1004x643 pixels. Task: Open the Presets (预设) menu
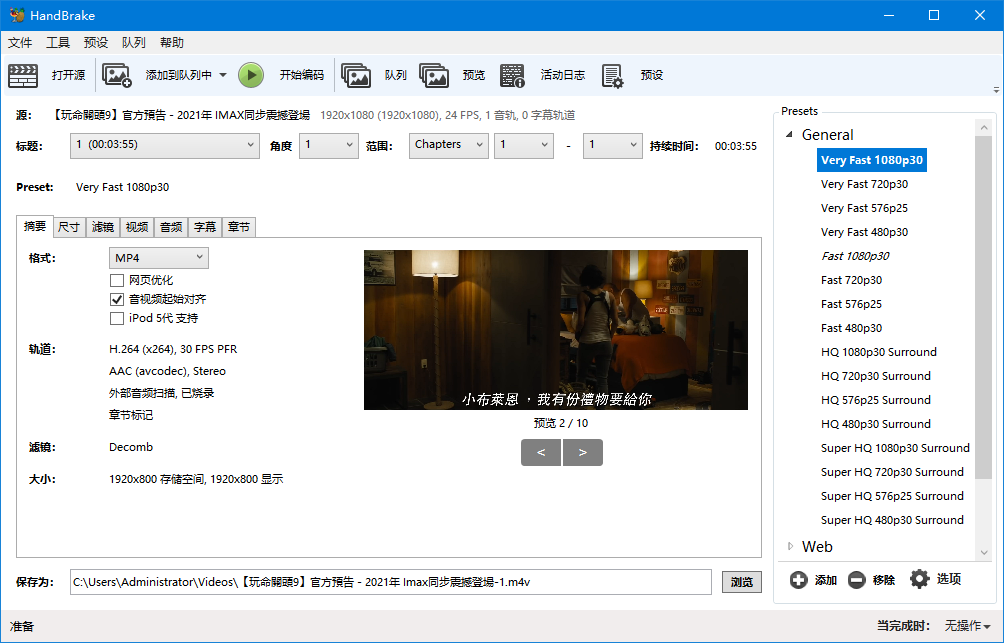95,43
